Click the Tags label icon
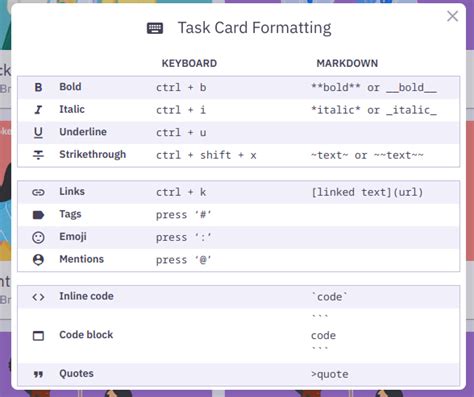Viewport: 474px width, 397px height. [38, 215]
